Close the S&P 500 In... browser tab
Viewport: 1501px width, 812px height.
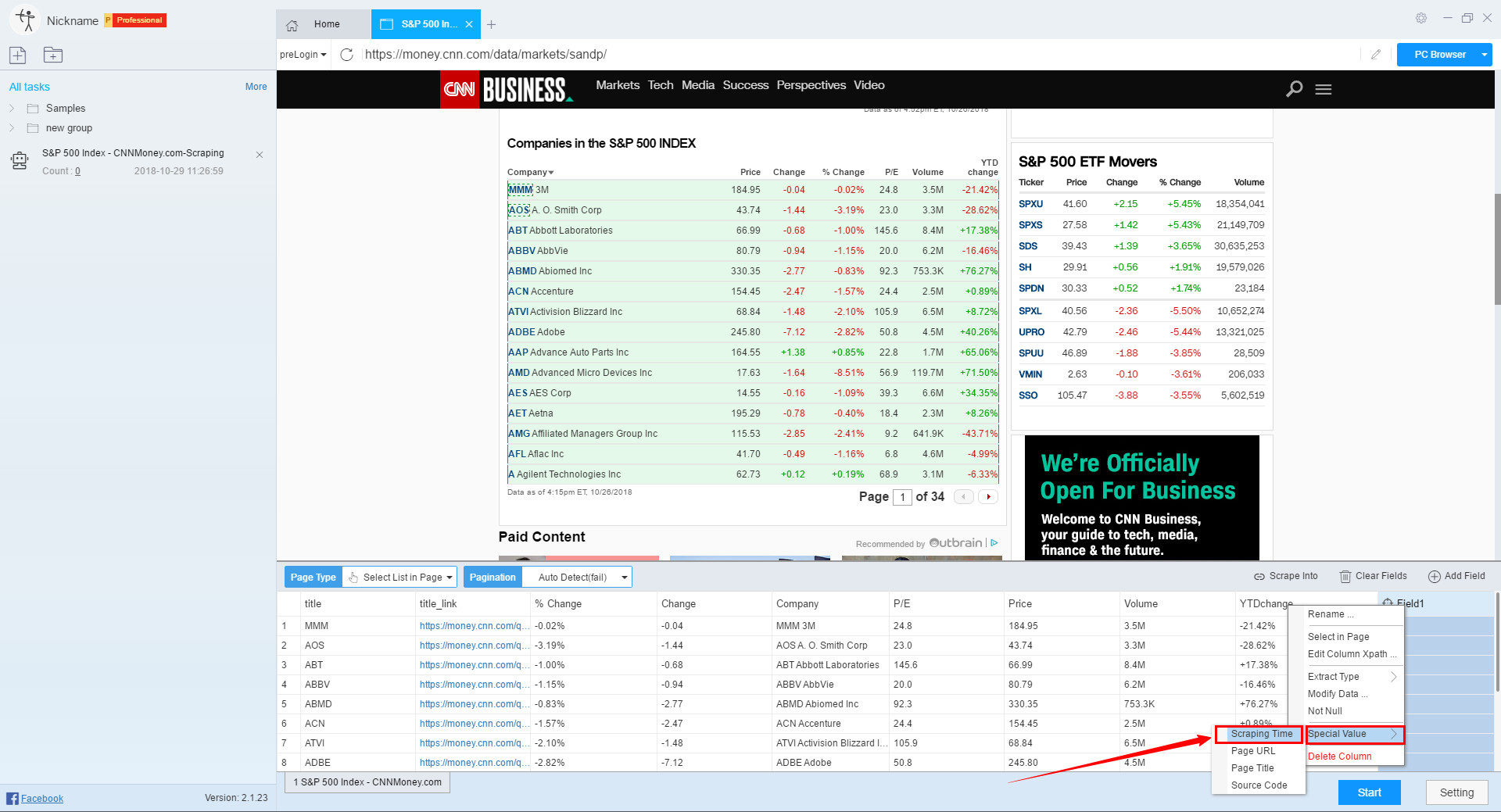point(469,25)
